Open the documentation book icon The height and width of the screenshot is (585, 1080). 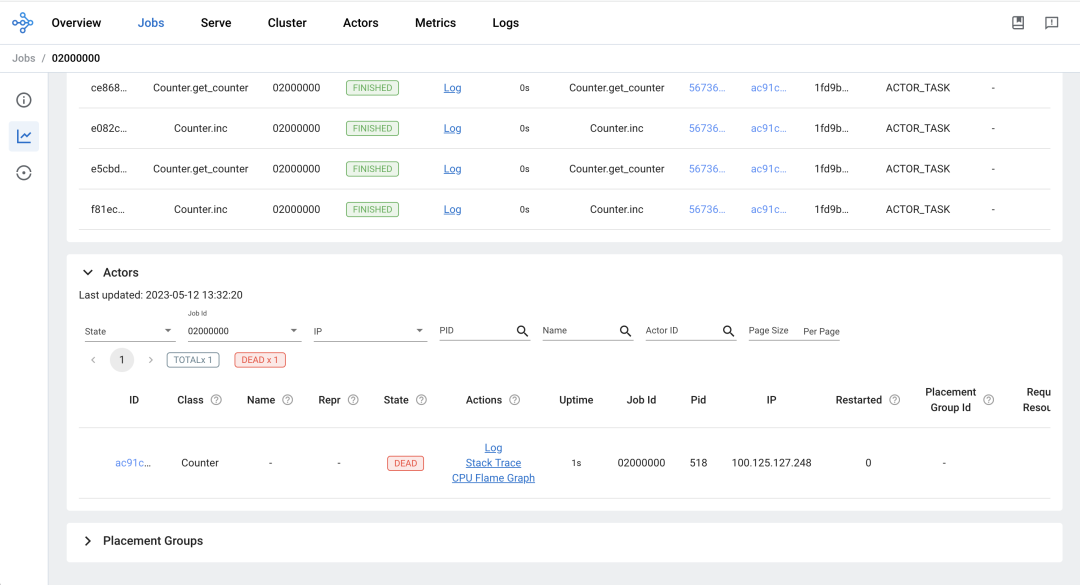[1018, 23]
